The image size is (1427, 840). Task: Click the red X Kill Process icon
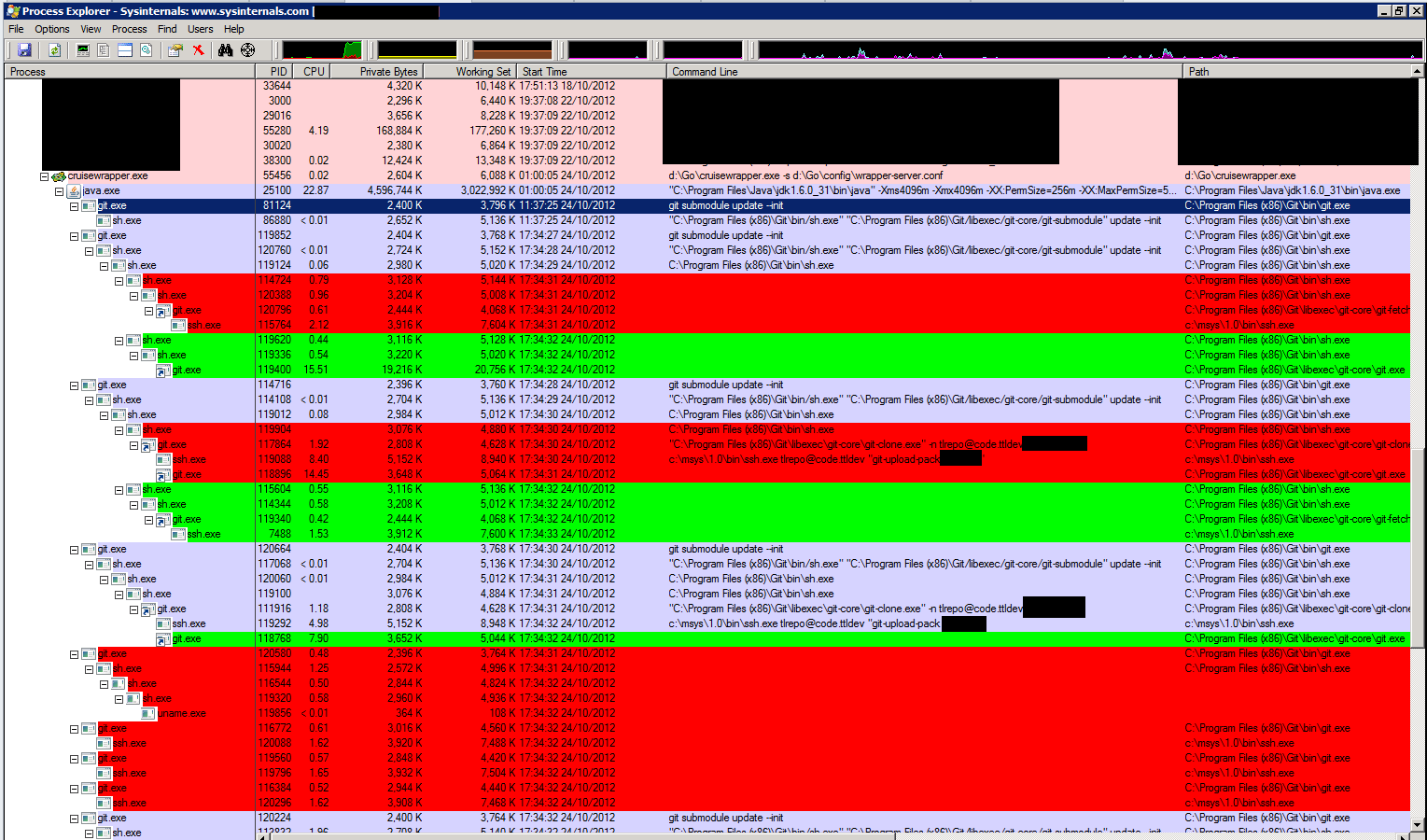pyautogui.click(x=198, y=49)
